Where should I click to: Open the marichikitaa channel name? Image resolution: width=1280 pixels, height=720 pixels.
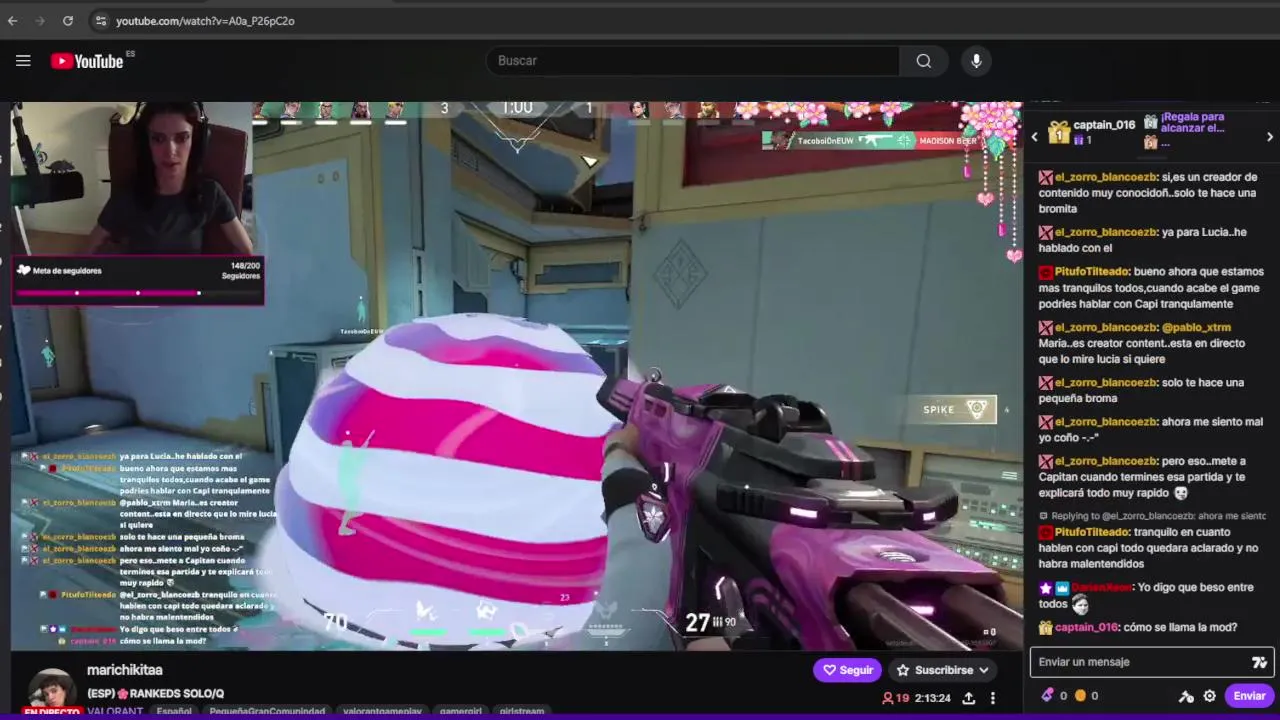[125, 670]
